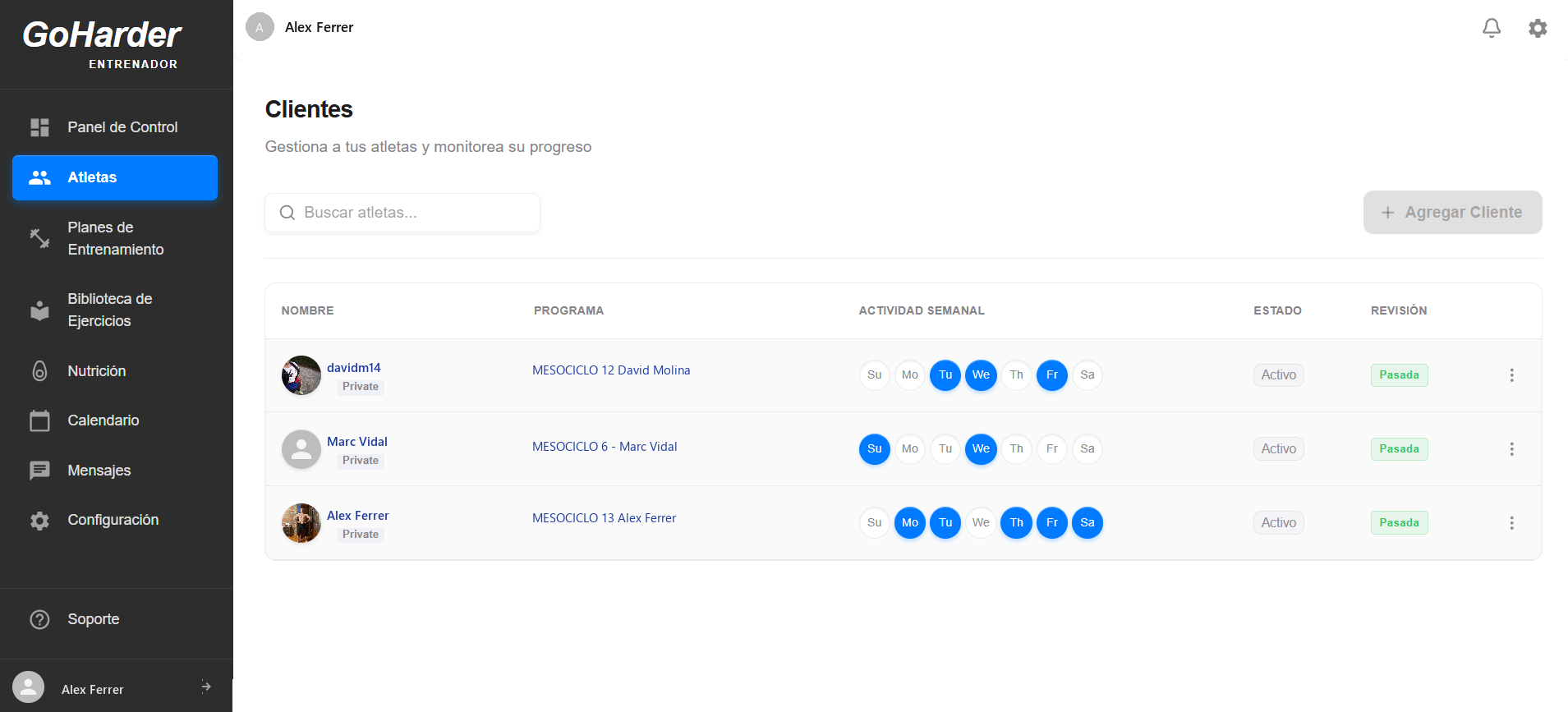Open MESOCICLO 13 Alex Ferrer program
1568x712 pixels.
click(604, 518)
